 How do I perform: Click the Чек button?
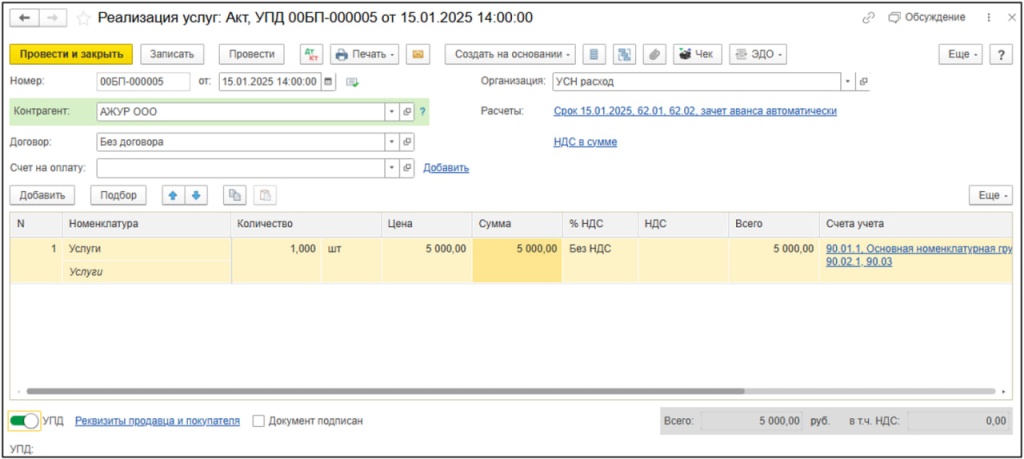pos(698,54)
